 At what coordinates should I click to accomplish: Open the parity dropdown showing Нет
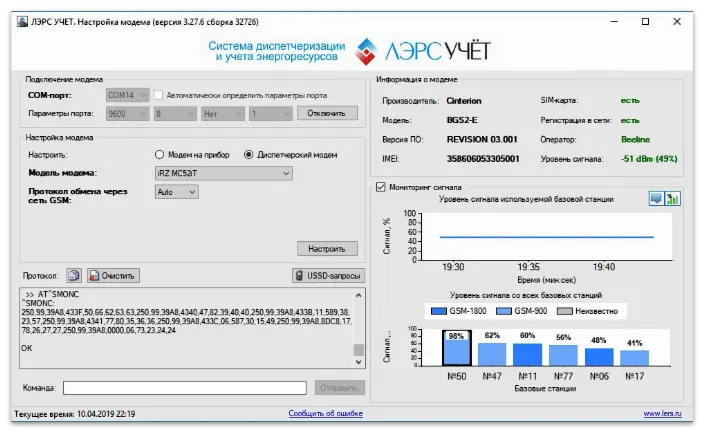[x=223, y=114]
